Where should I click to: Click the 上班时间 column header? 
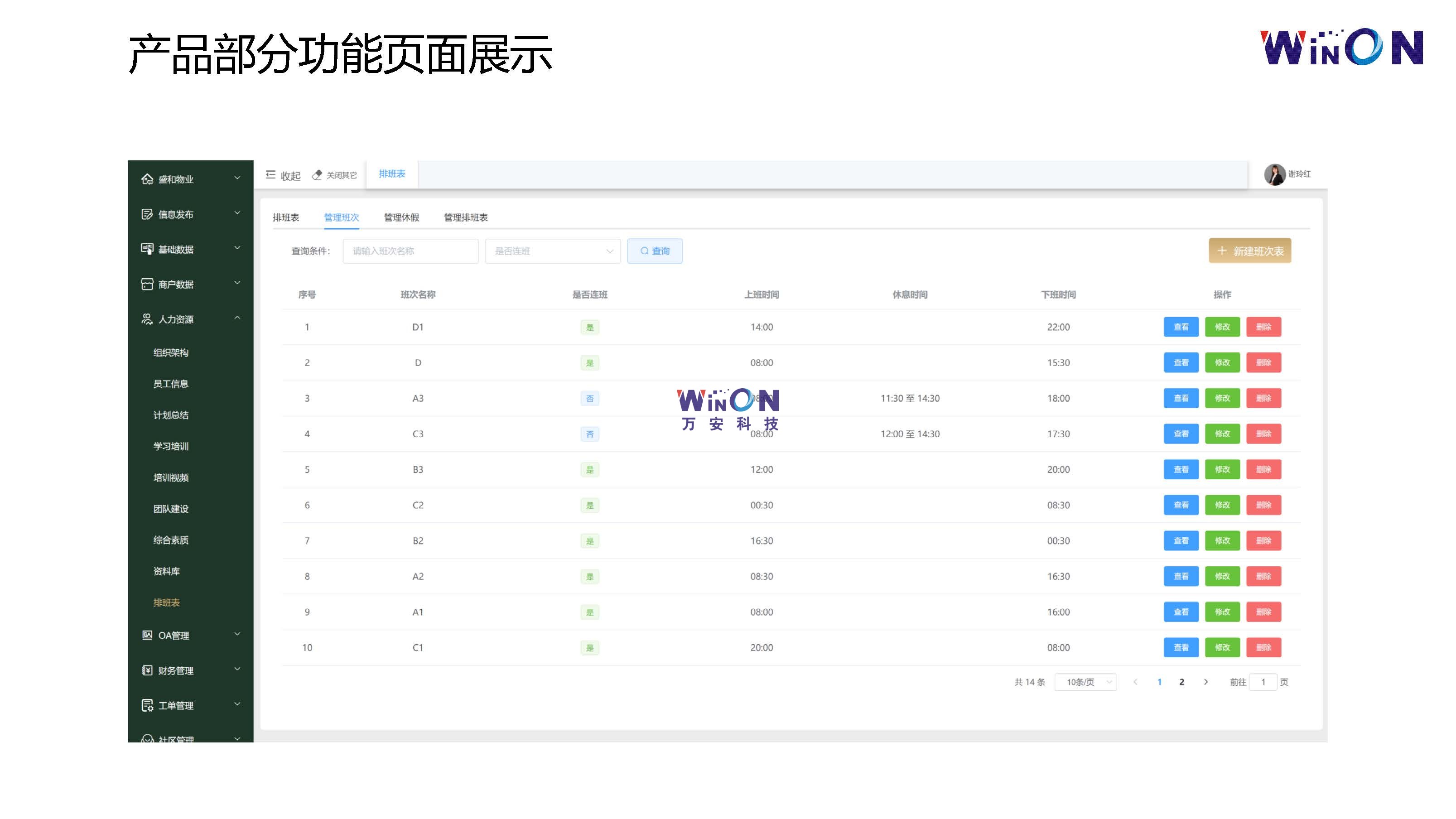click(x=762, y=294)
